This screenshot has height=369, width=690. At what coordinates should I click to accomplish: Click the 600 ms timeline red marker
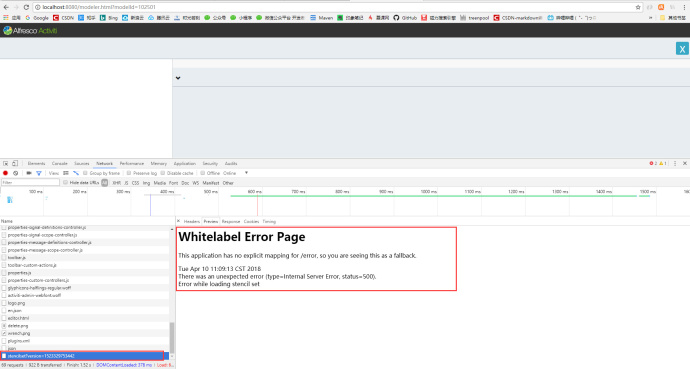click(257, 205)
